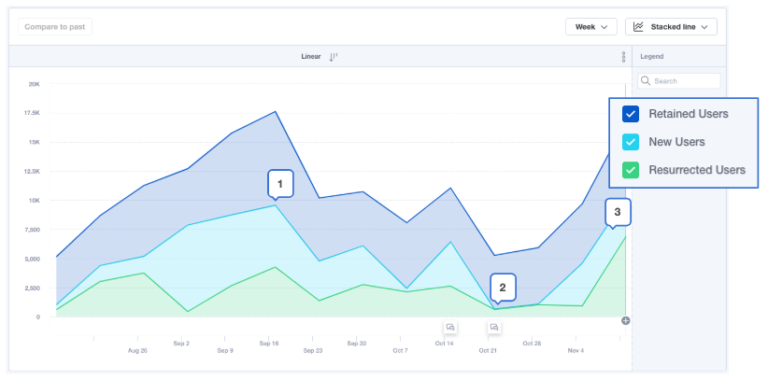This screenshot has width=768, height=380.
Task: Uncheck the New Users checkbox
Action: pyautogui.click(x=631, y=142)
